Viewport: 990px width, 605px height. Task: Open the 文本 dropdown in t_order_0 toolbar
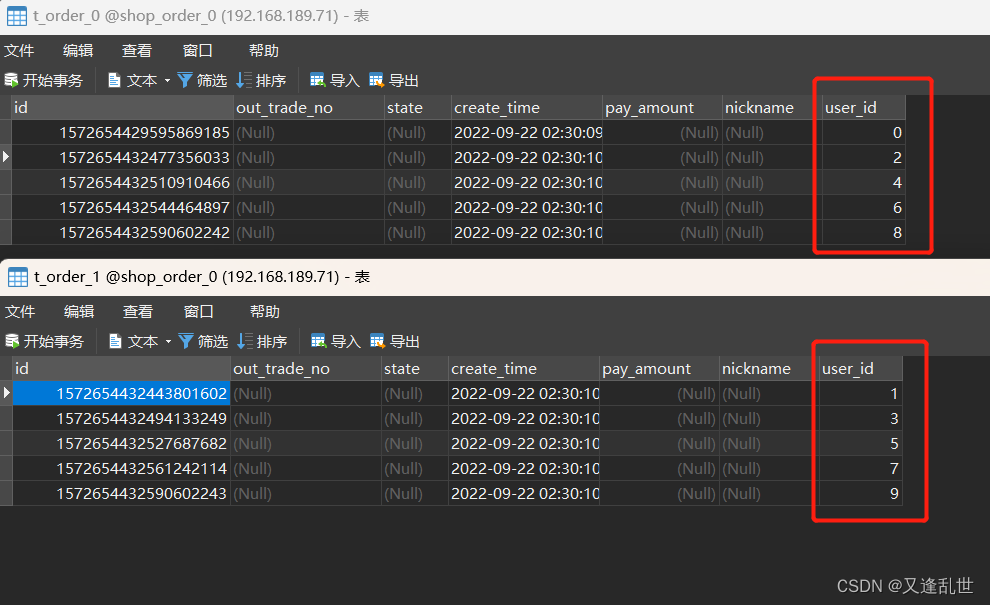click(x=166, y=80)
